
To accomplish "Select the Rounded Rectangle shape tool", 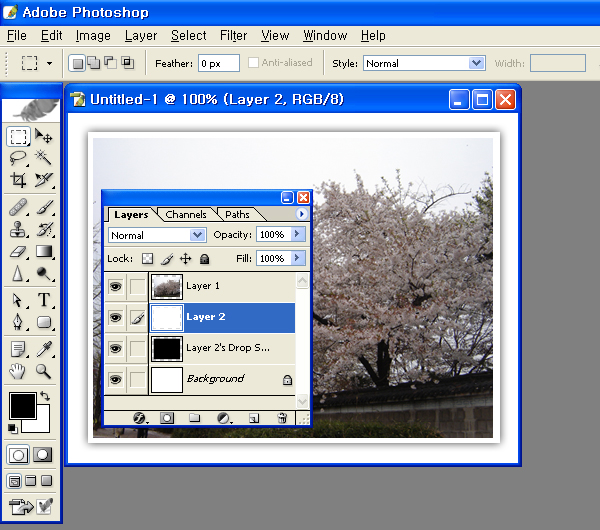I will [43, 322].
